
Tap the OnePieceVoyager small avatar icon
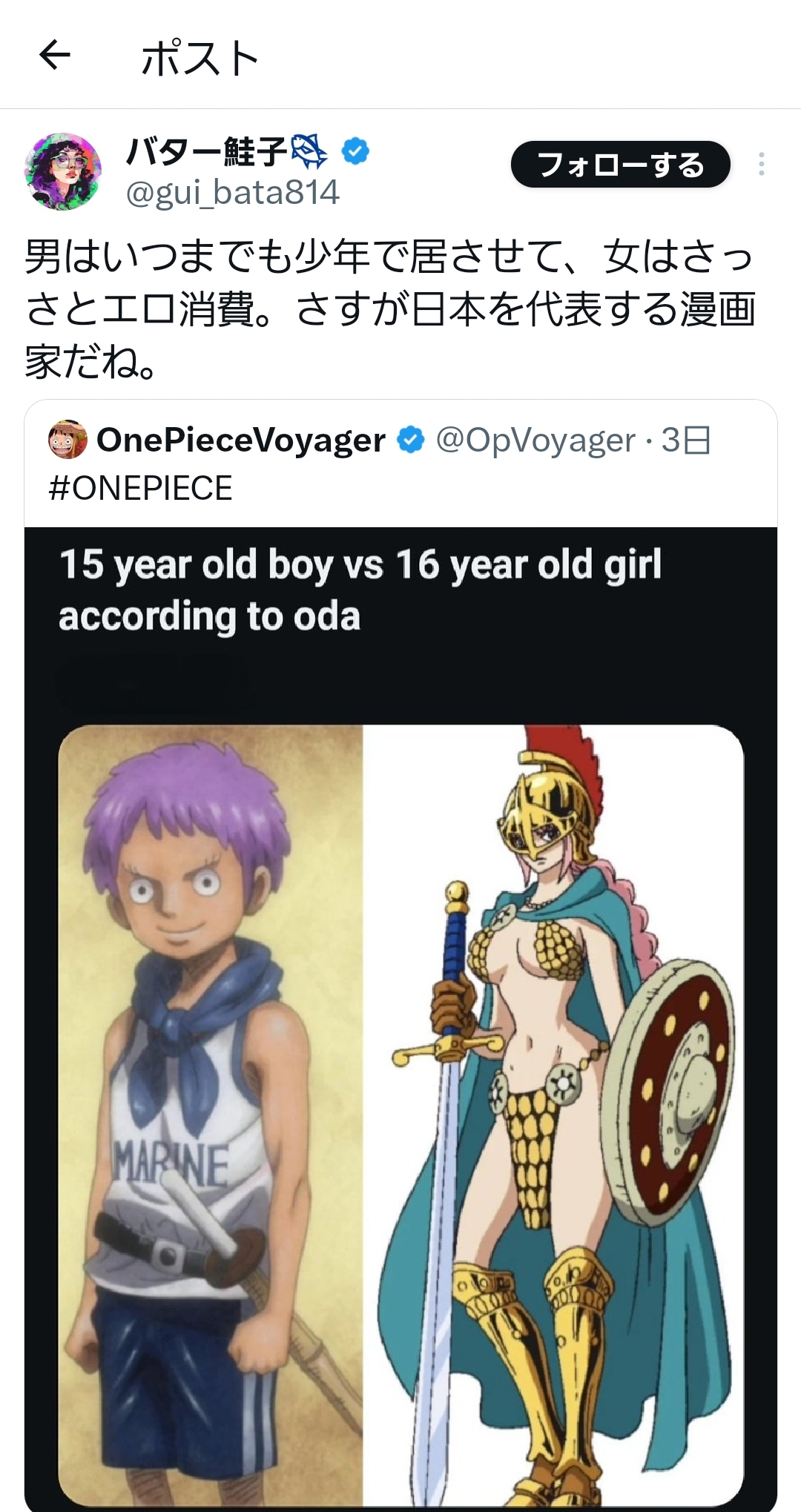(x=67, y=440)
